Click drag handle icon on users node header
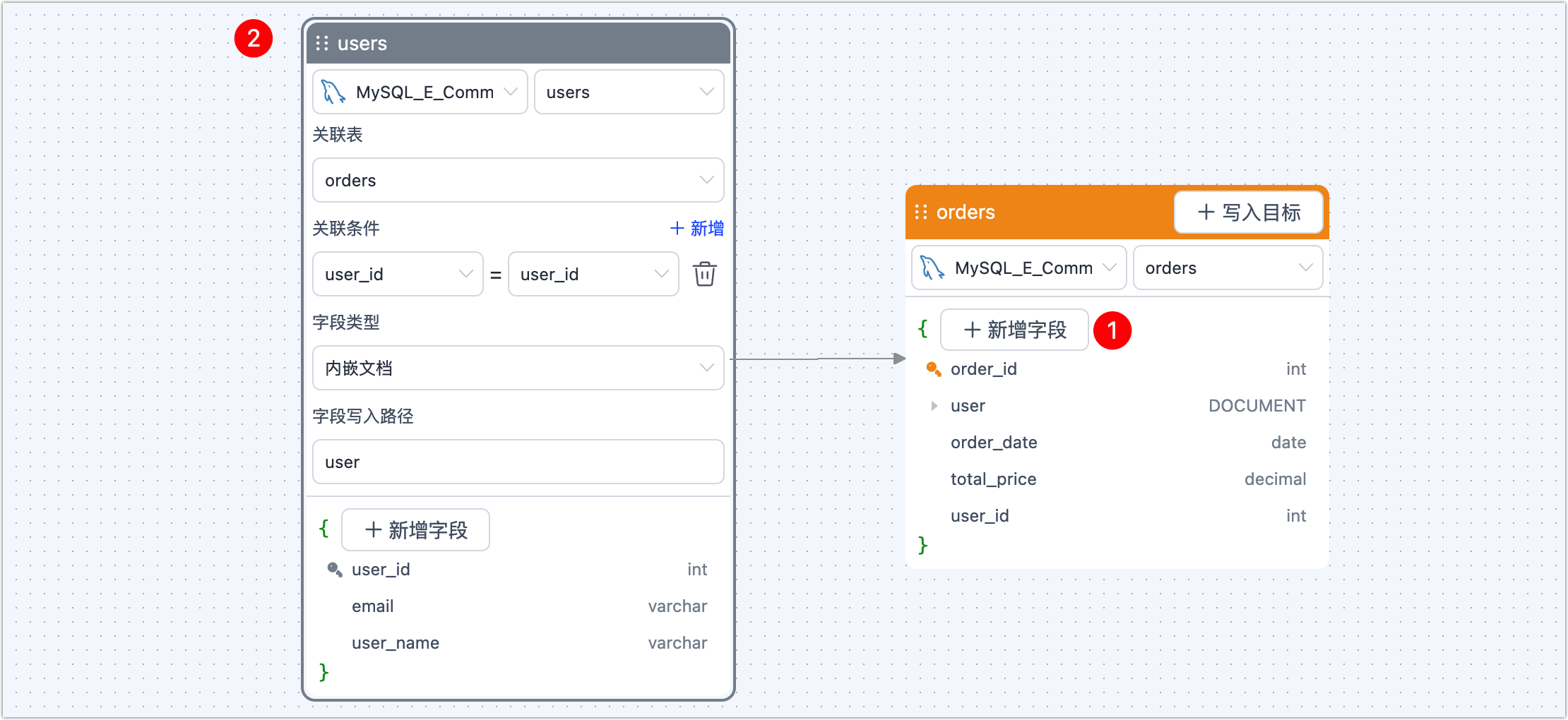The height and width of the screenshot is (720, 1568). [x=322, y=43]
